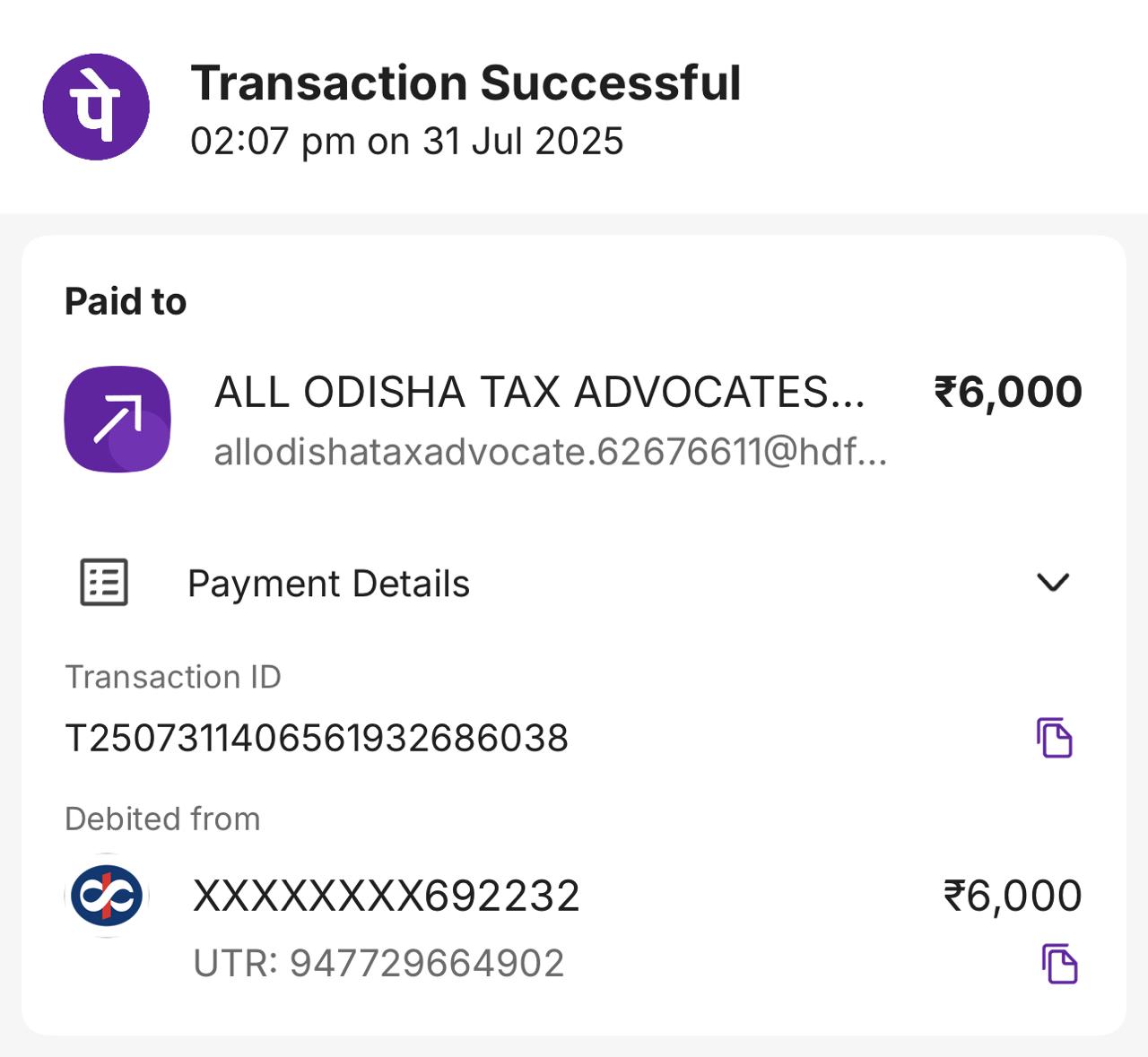Click the Payment Details label
This screenshot has width=1148, height=1057.
pyautogui.click(x=328, y=584)
